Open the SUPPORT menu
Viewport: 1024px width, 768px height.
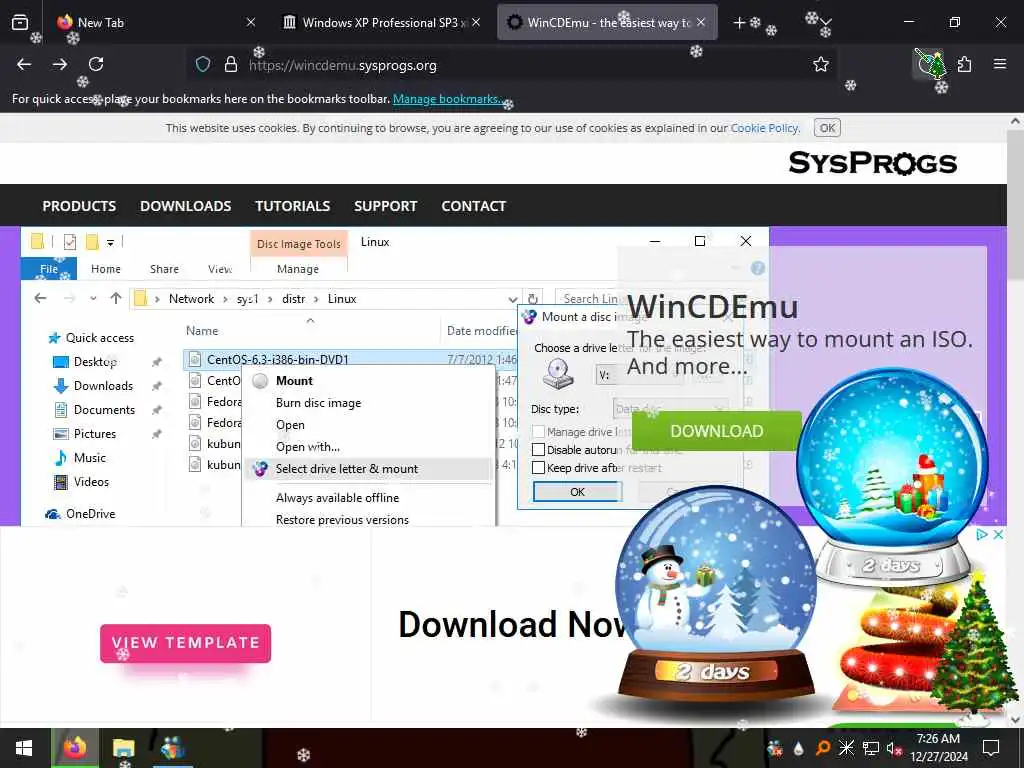pos(385,206)
